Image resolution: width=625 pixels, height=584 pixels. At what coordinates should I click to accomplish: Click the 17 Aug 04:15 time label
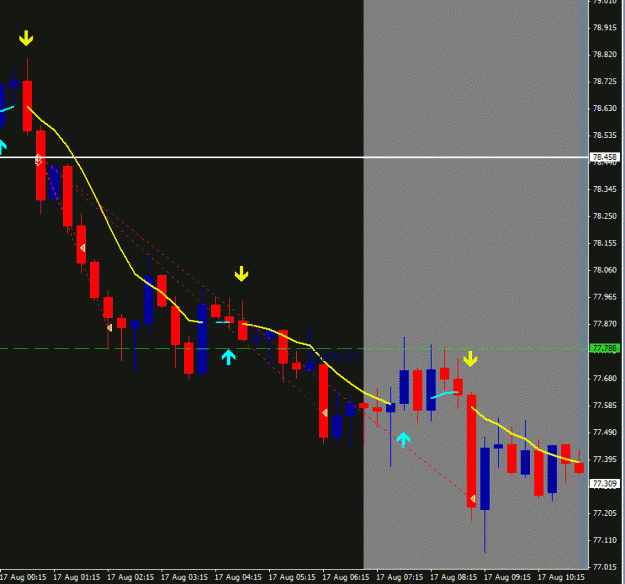coord(238,577)
